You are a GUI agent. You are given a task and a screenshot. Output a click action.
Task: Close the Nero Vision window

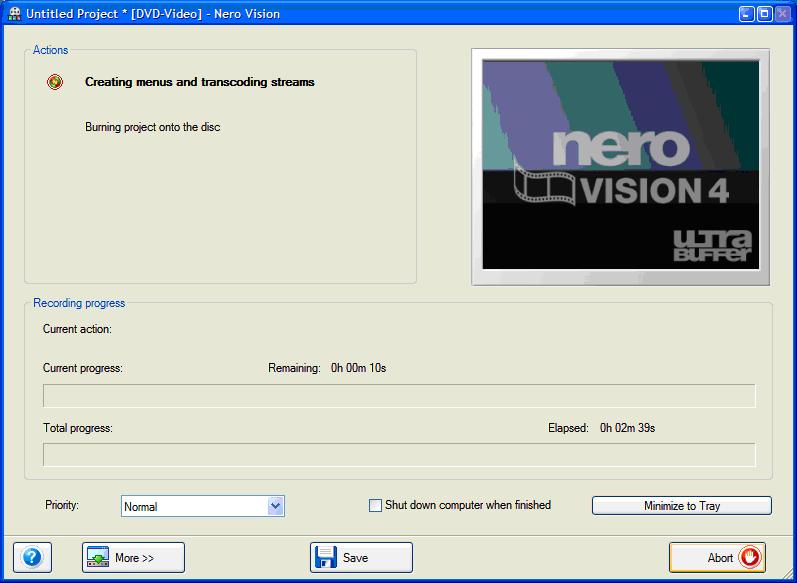[782, 14]
